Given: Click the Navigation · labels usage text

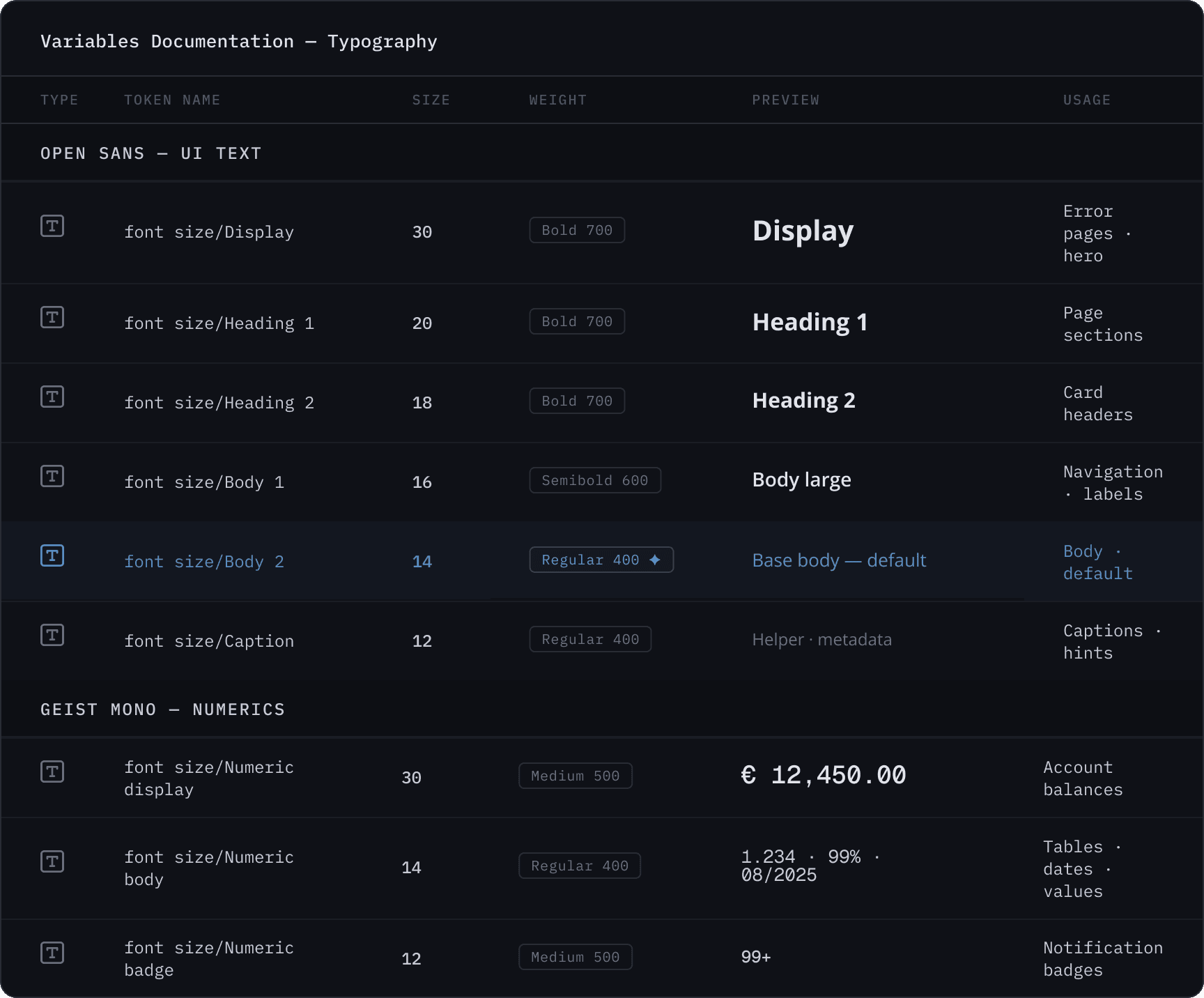Looking at the screenshot, I should tap(1113, 483).
